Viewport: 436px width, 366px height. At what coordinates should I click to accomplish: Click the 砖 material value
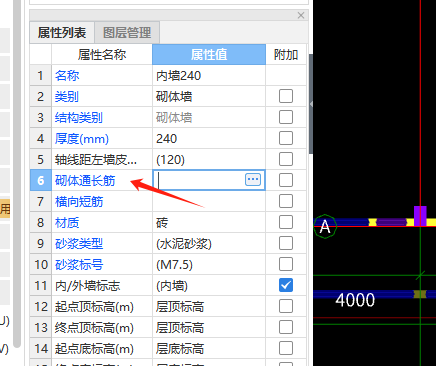pos(162,223)
